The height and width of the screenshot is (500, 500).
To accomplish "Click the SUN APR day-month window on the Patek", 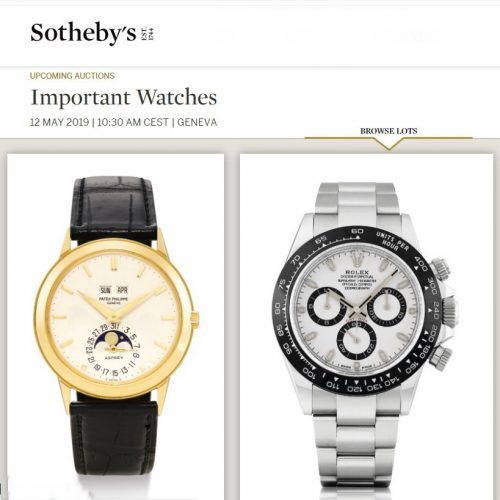I will coord(114,290).
